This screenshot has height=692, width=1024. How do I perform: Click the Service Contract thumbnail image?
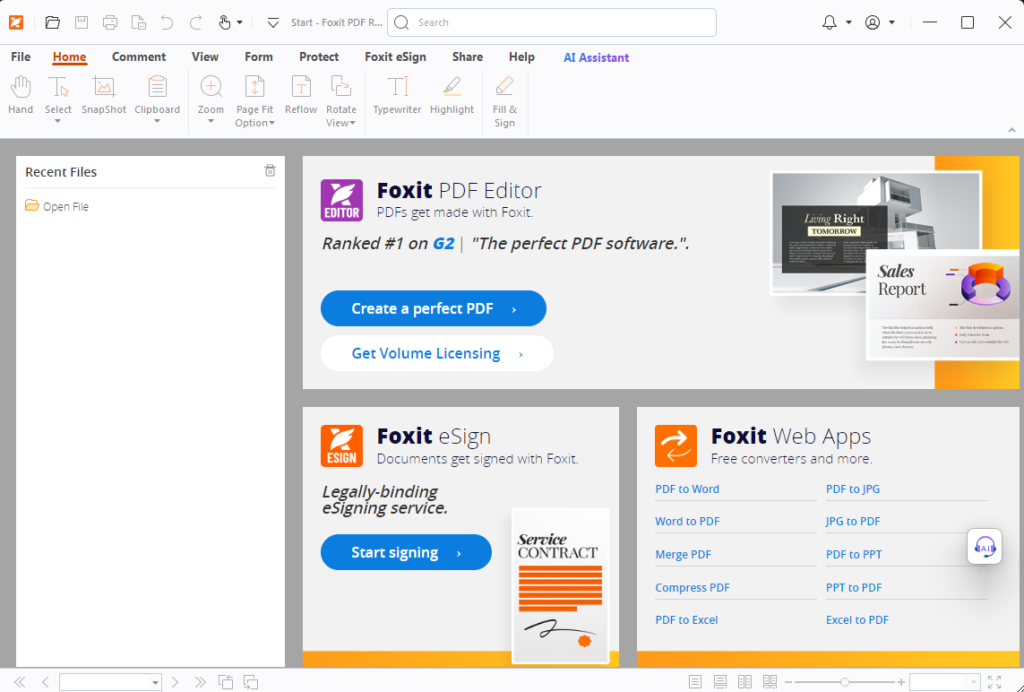[x=560, y=586]
